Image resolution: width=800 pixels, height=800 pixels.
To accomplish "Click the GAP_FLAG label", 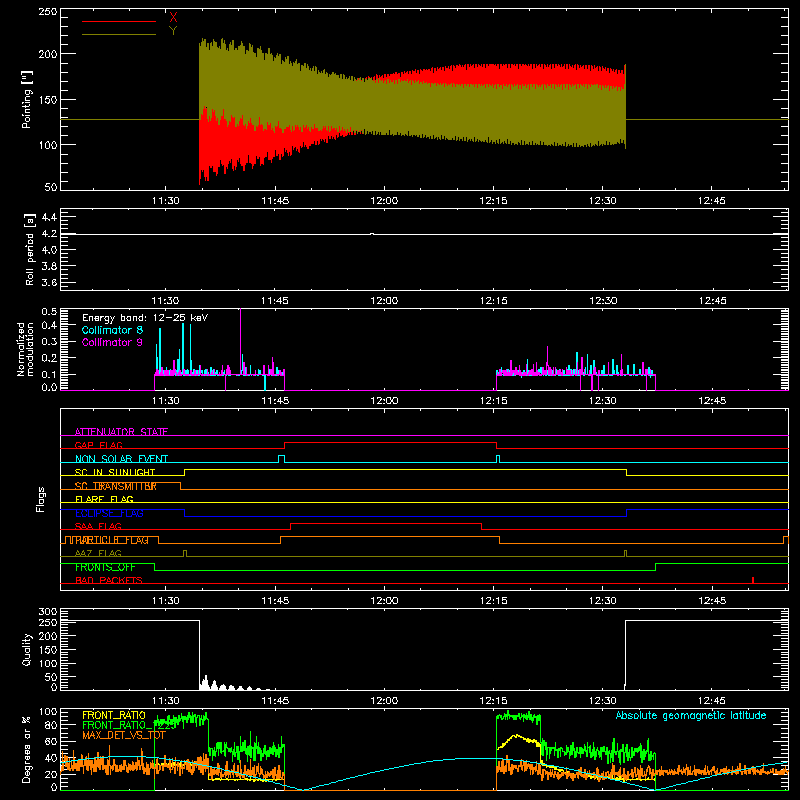I will coord(98,445).
